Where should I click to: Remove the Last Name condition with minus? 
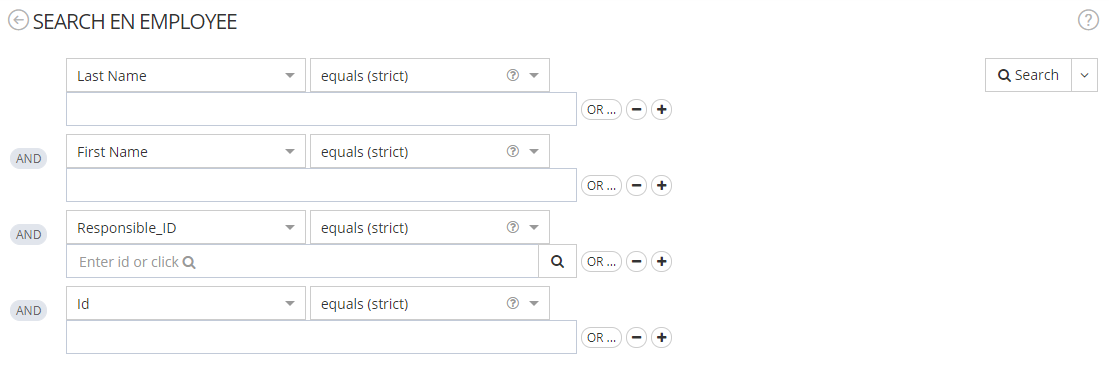(637, 110)
